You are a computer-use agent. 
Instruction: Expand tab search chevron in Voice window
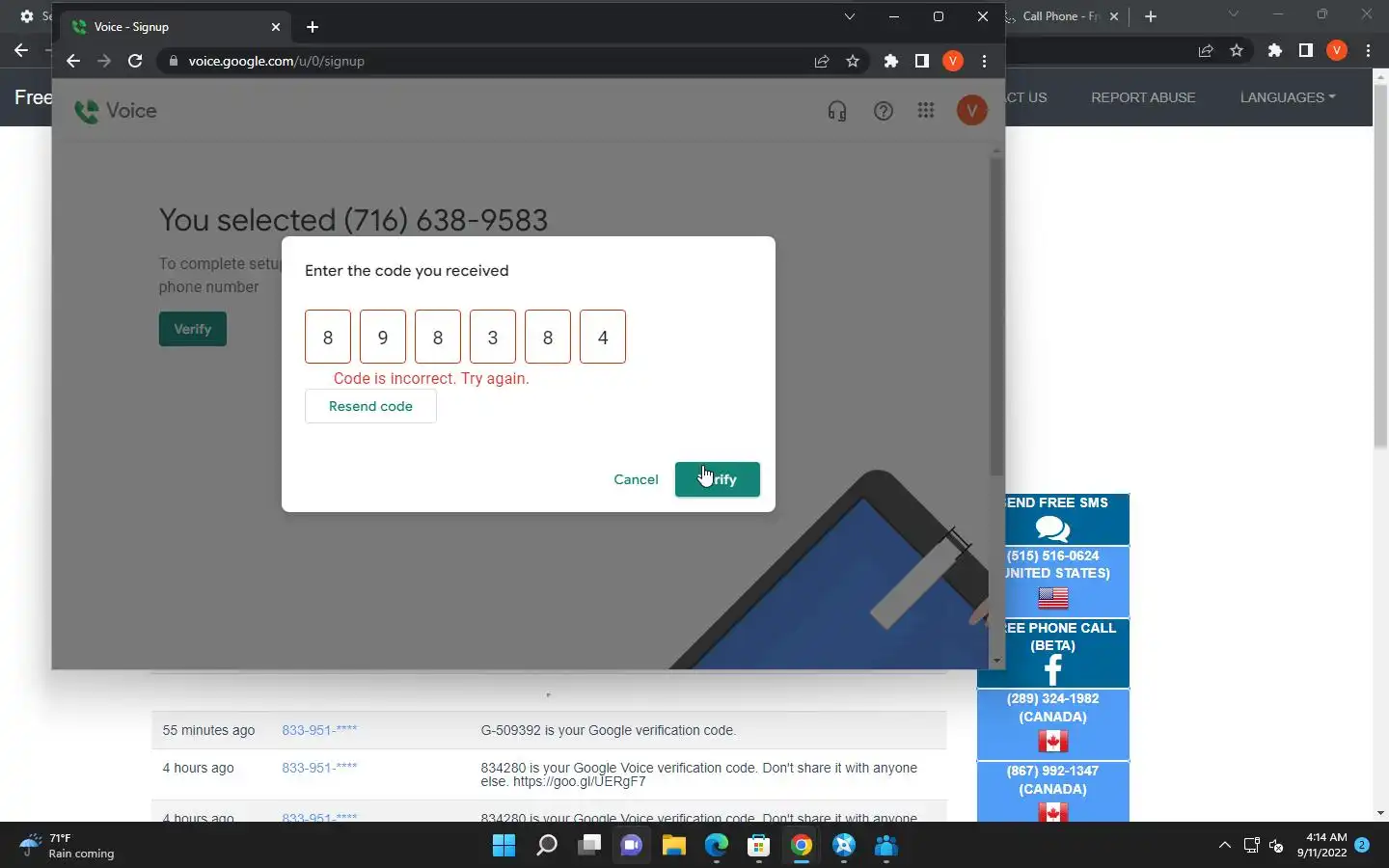tap(850, 16)
